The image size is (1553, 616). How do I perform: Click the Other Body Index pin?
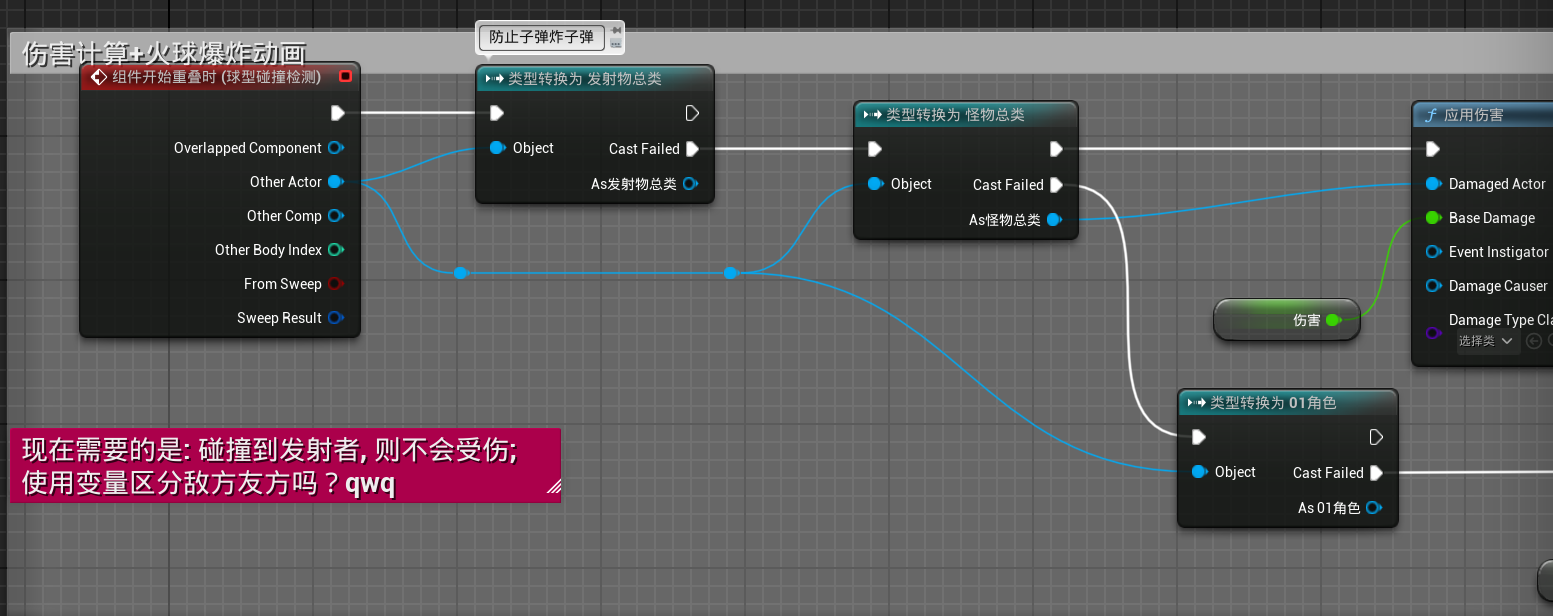point(336,250)
